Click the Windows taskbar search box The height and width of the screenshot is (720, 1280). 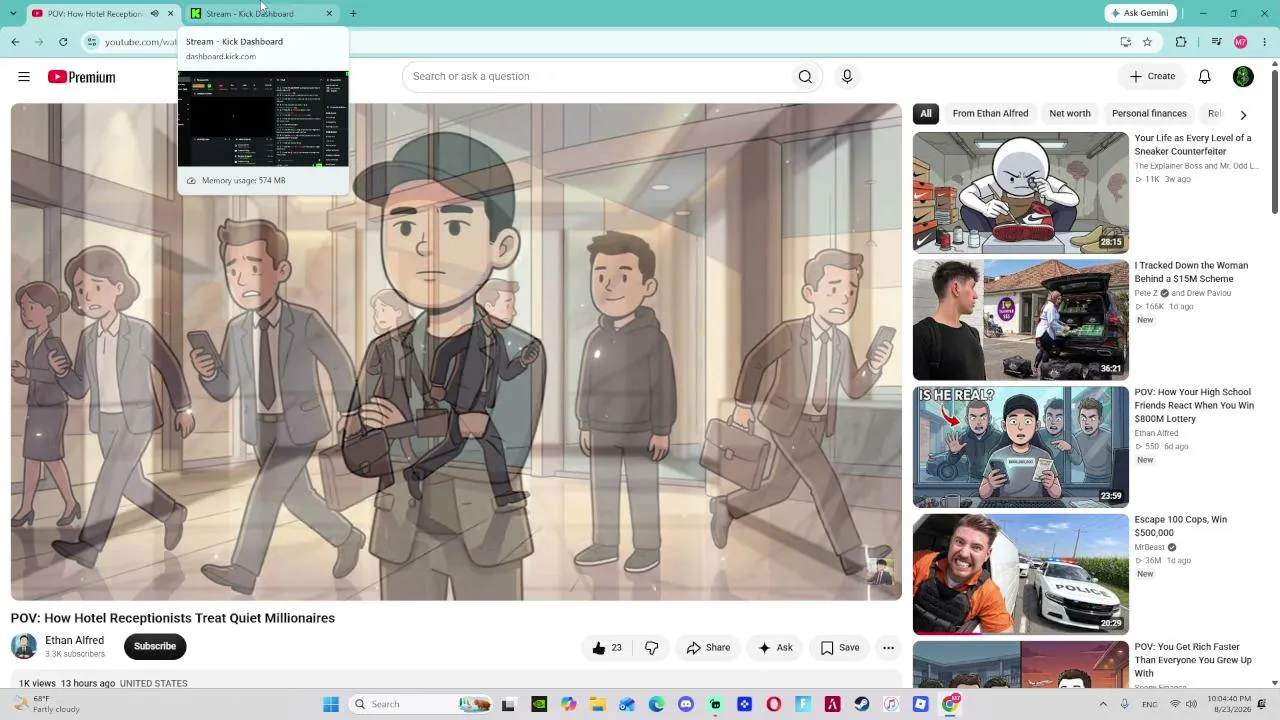[420, 704]
